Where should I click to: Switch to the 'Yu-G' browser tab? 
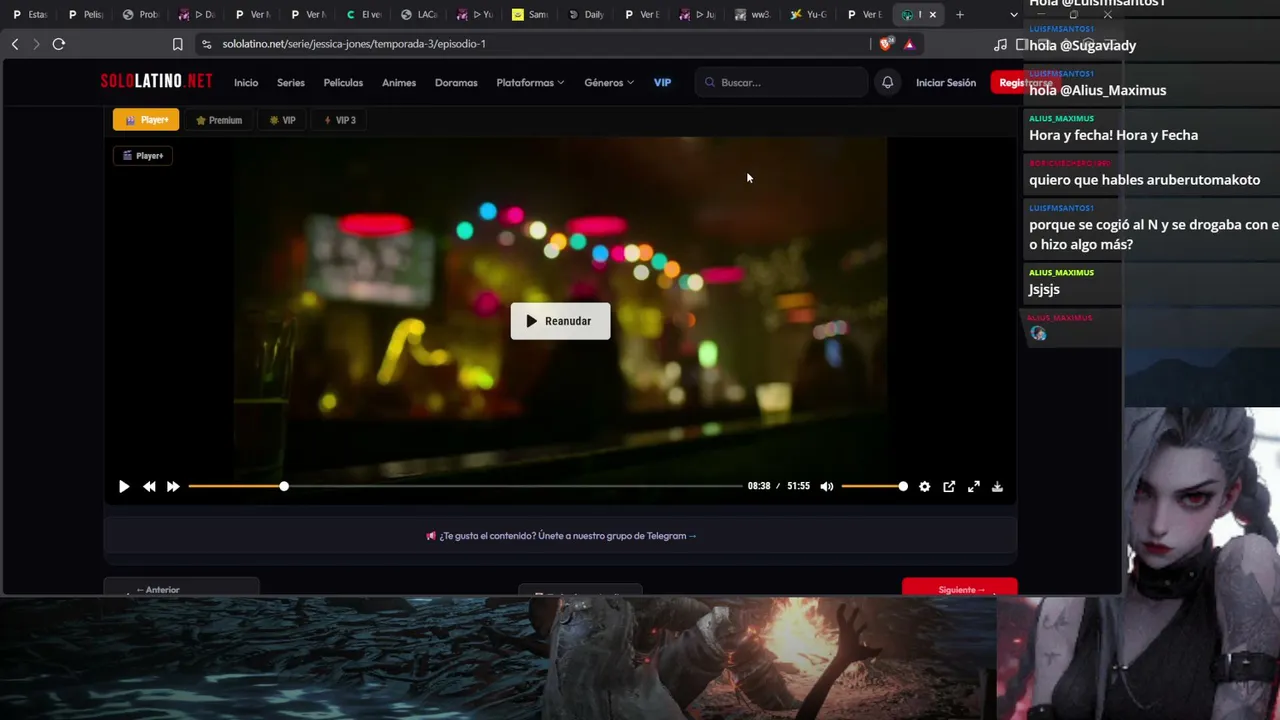click(808, 15)
